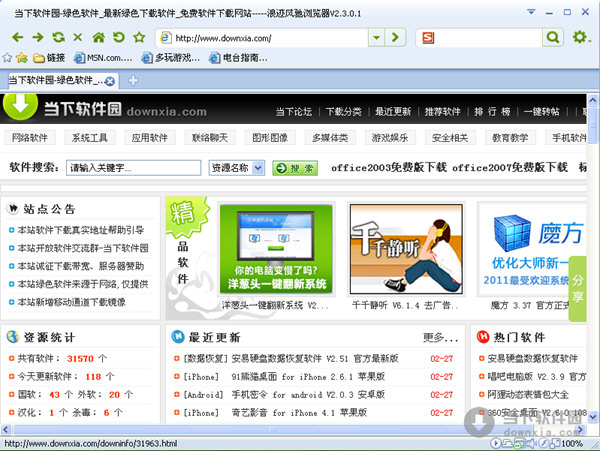This screenshot has height=451, width=600.
Task: Click the vertical scrollbar down arrow
Action: [x=593, y=416]
